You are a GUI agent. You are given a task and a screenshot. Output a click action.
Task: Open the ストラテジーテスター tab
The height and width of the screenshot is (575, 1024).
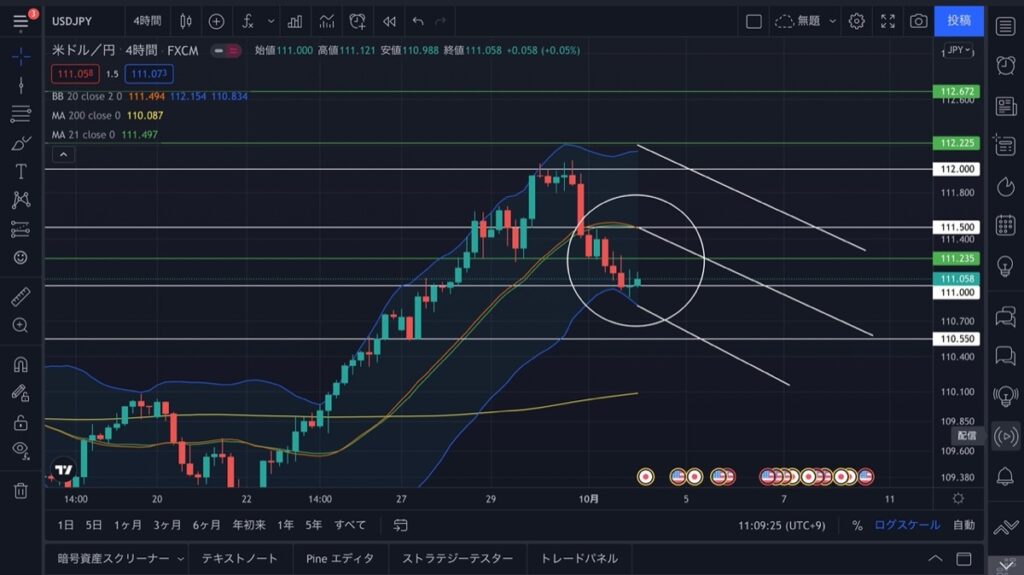coord(458,559)
